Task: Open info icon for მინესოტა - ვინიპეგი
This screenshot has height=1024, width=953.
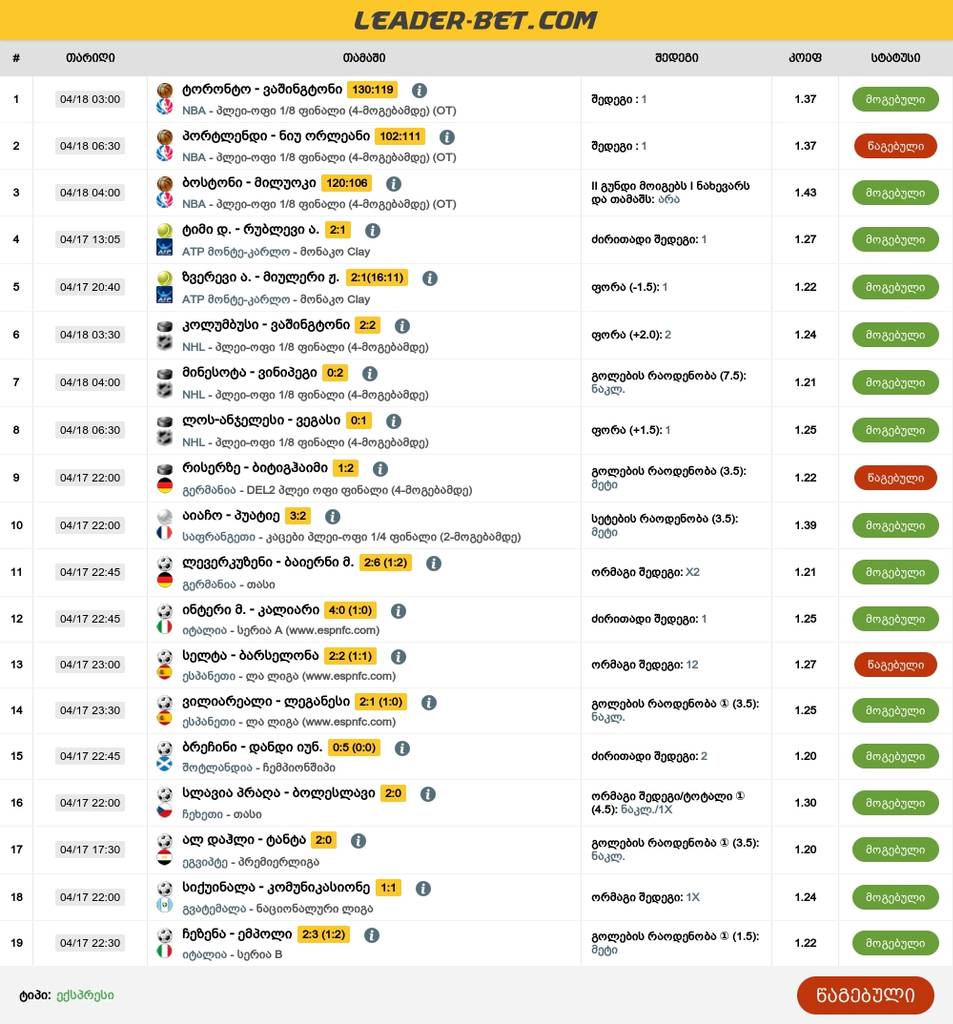Action: click(370, 374)
